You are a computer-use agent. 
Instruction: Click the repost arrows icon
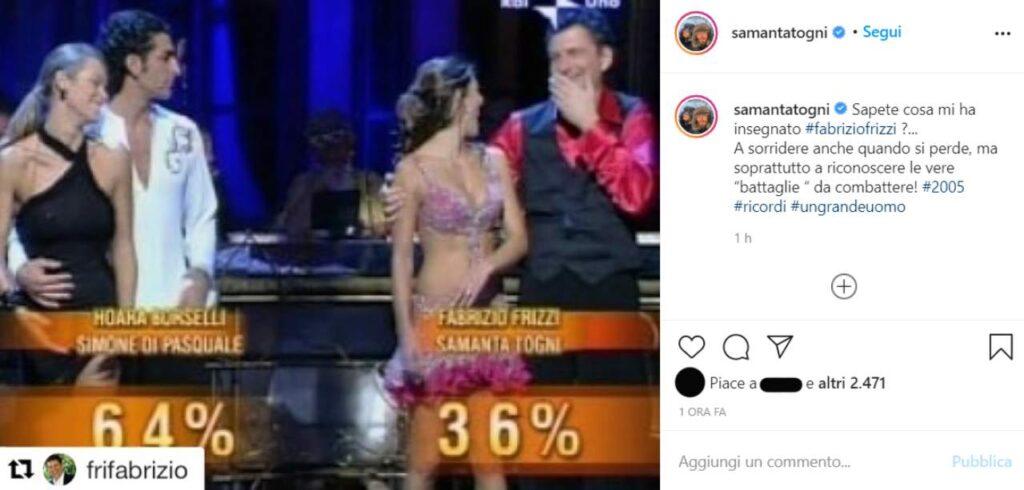click(x=22, y=470)
